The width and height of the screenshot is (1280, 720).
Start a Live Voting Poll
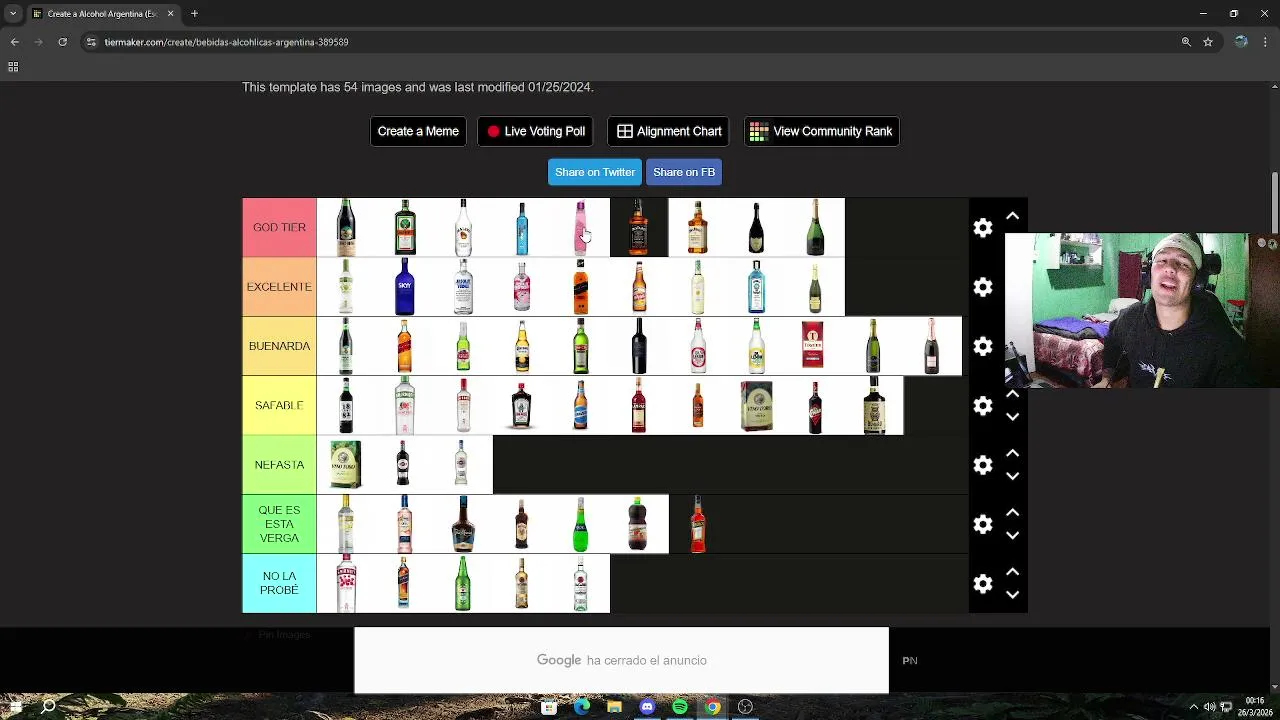(535, 131)
